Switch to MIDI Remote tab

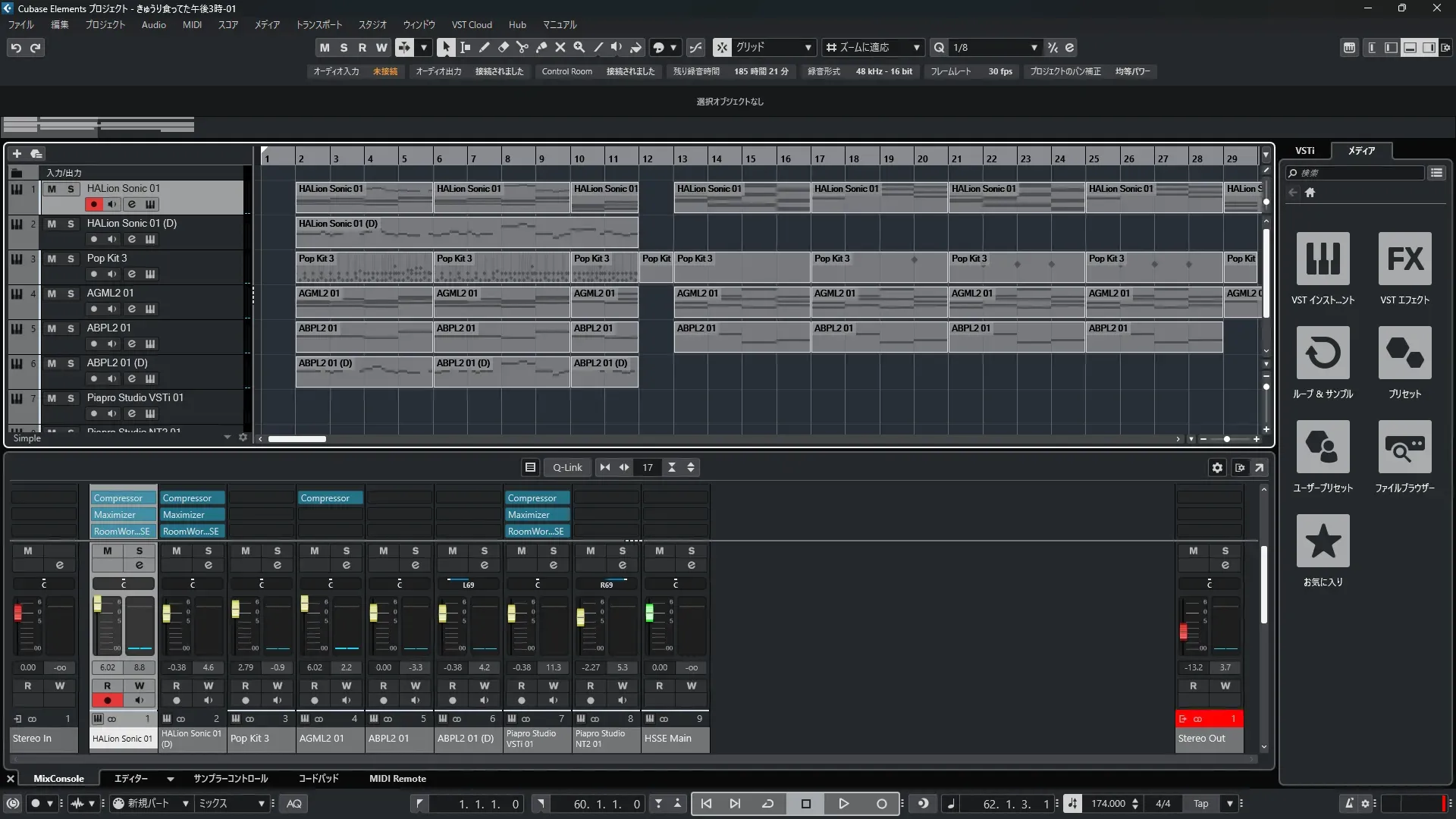397,778
